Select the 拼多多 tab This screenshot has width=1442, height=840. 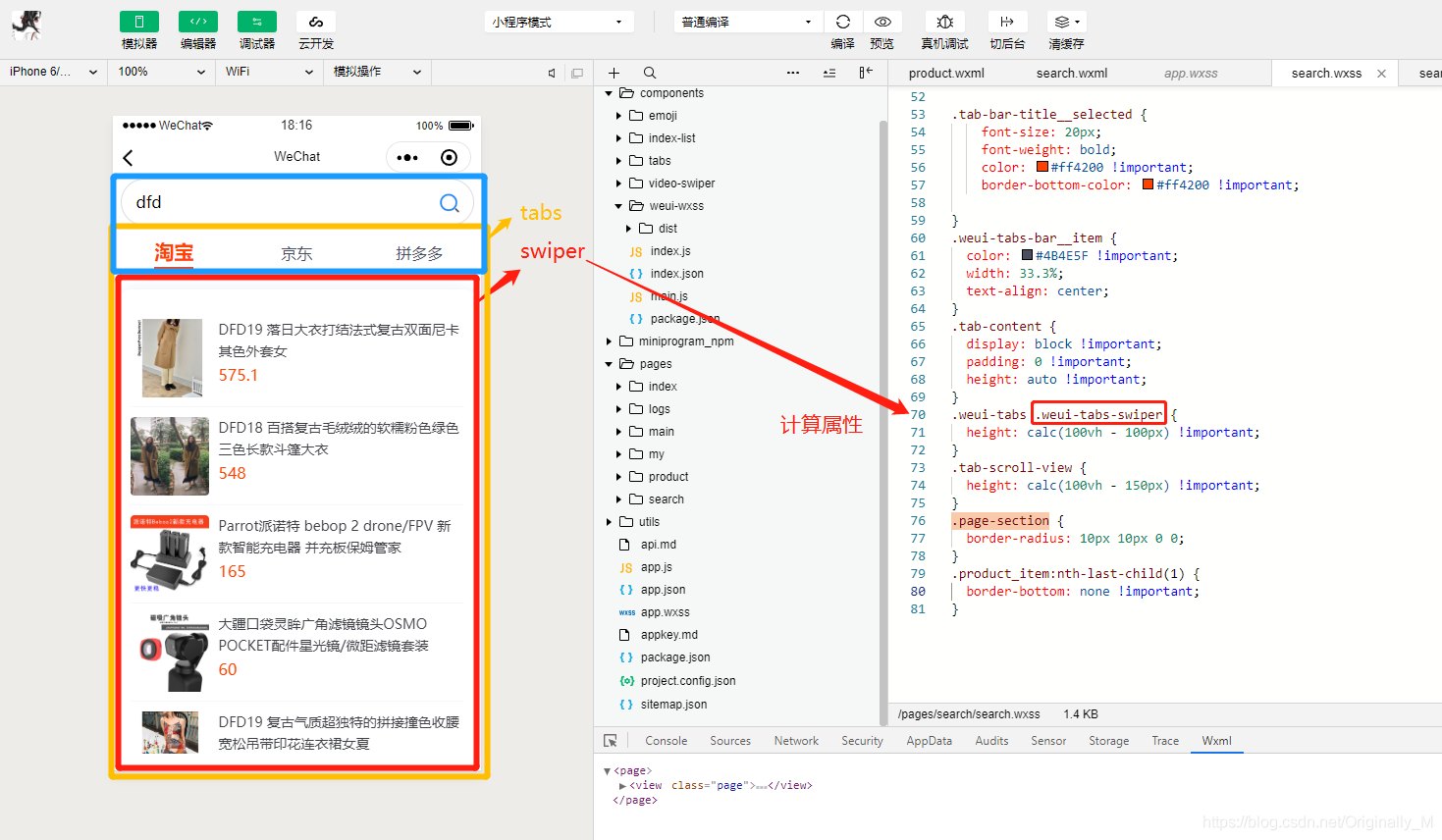419,253
